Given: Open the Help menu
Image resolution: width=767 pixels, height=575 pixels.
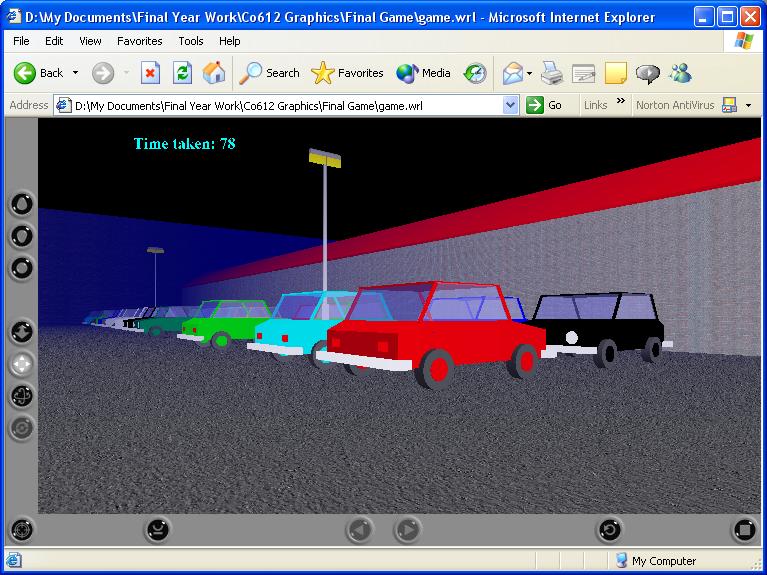Looking at the screenshot, I should pos(229,41).
